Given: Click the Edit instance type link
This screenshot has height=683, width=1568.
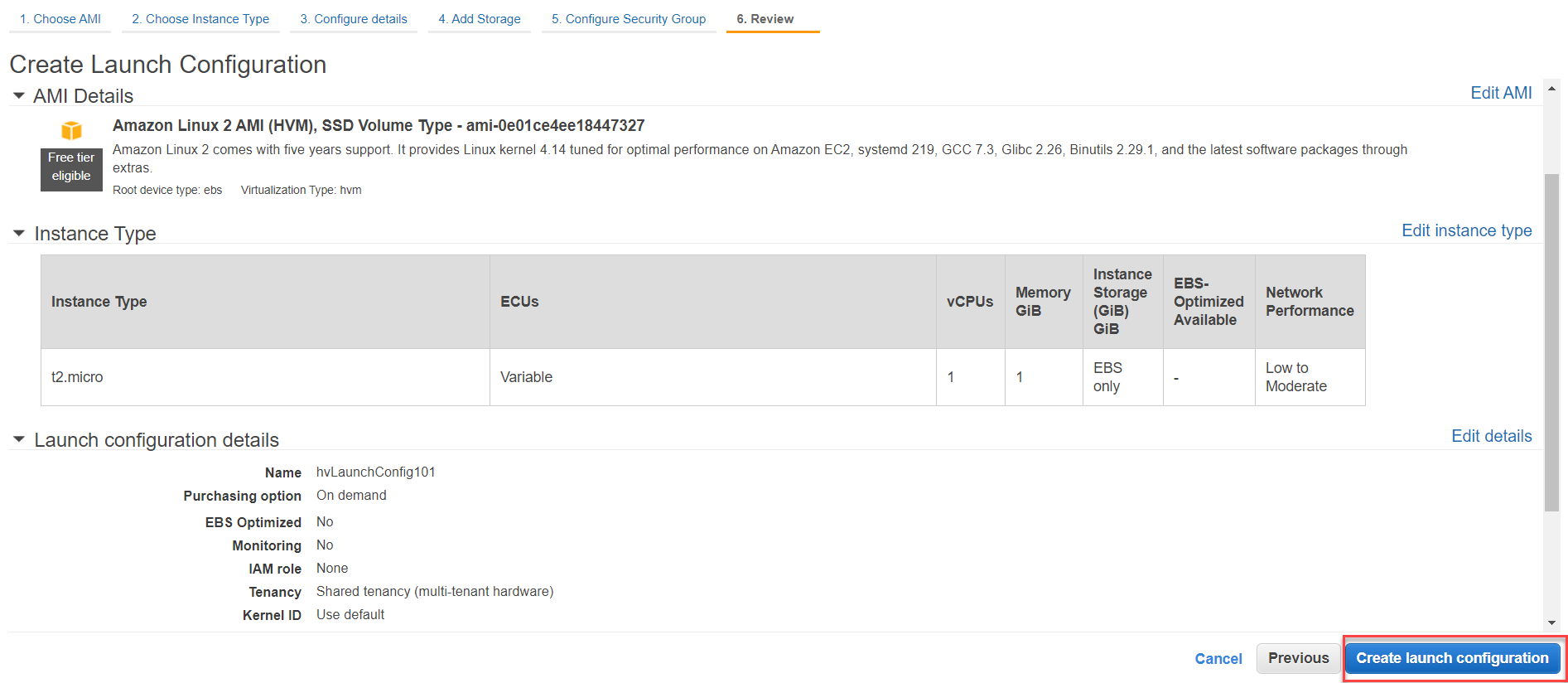Looking at the screenshot, I should [x=1466, y=230].
